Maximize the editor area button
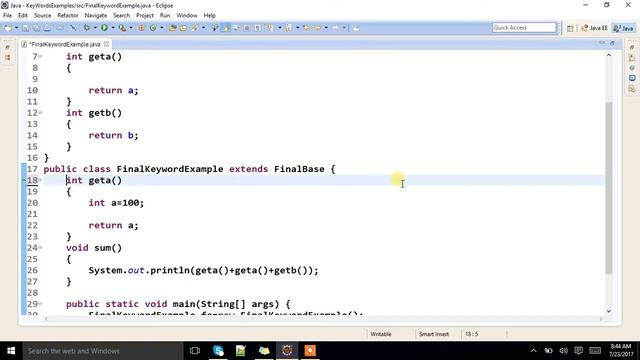 [612, 43]
